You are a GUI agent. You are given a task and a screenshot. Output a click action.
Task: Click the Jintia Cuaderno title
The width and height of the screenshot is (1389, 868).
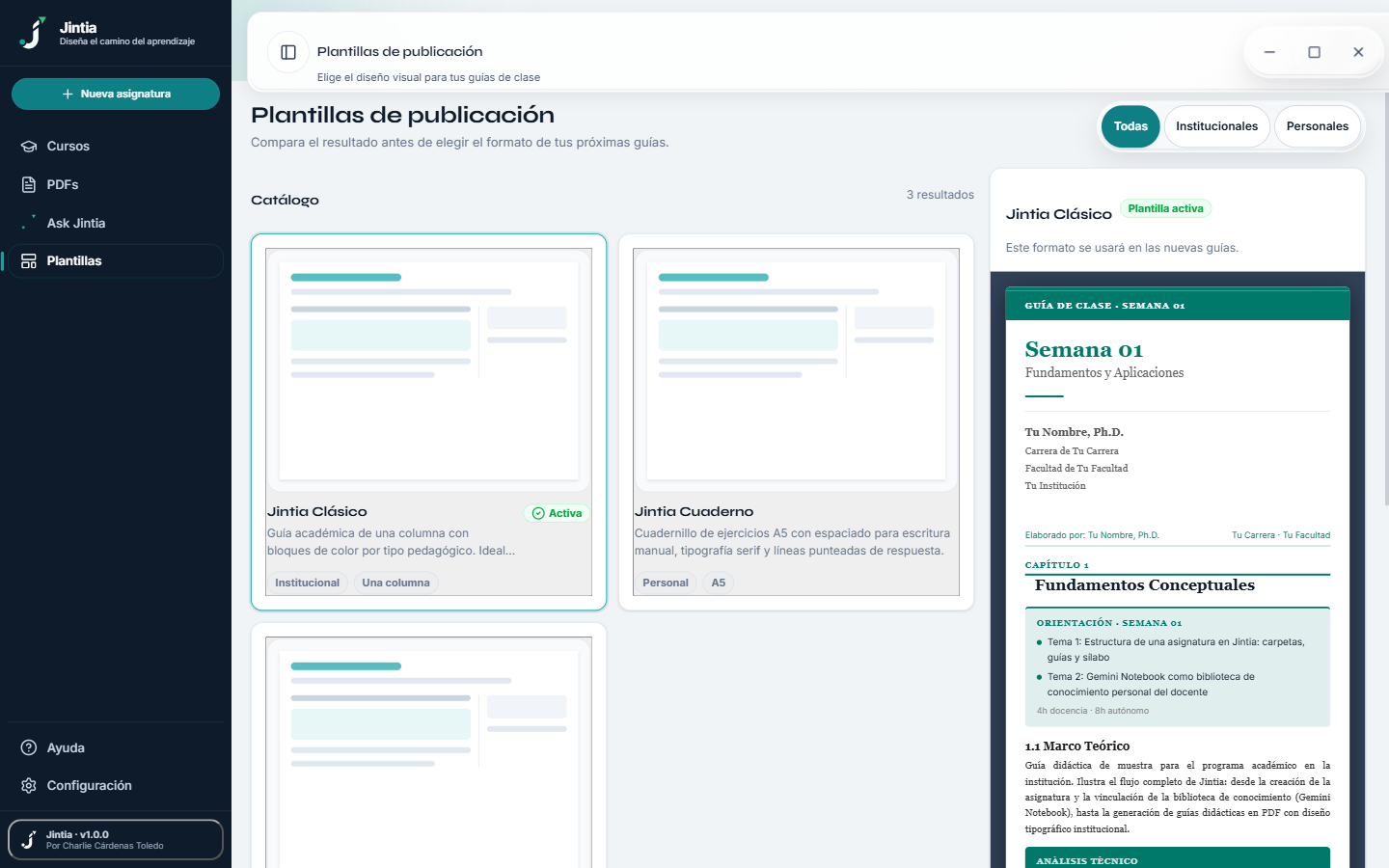click(694, 512)
